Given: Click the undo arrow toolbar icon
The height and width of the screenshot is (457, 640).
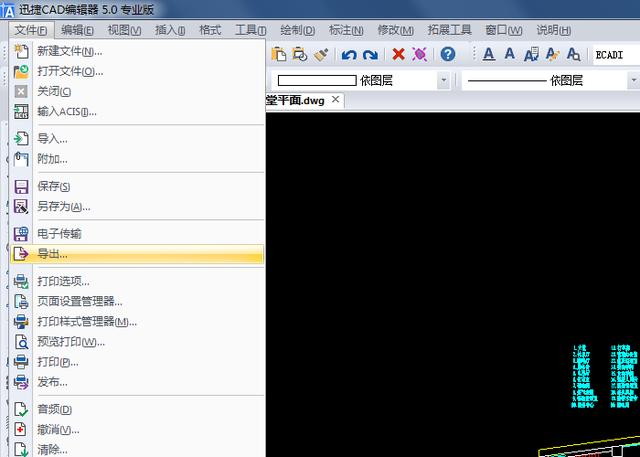Looking at the screenshot, I should click(x=349, y=54).
